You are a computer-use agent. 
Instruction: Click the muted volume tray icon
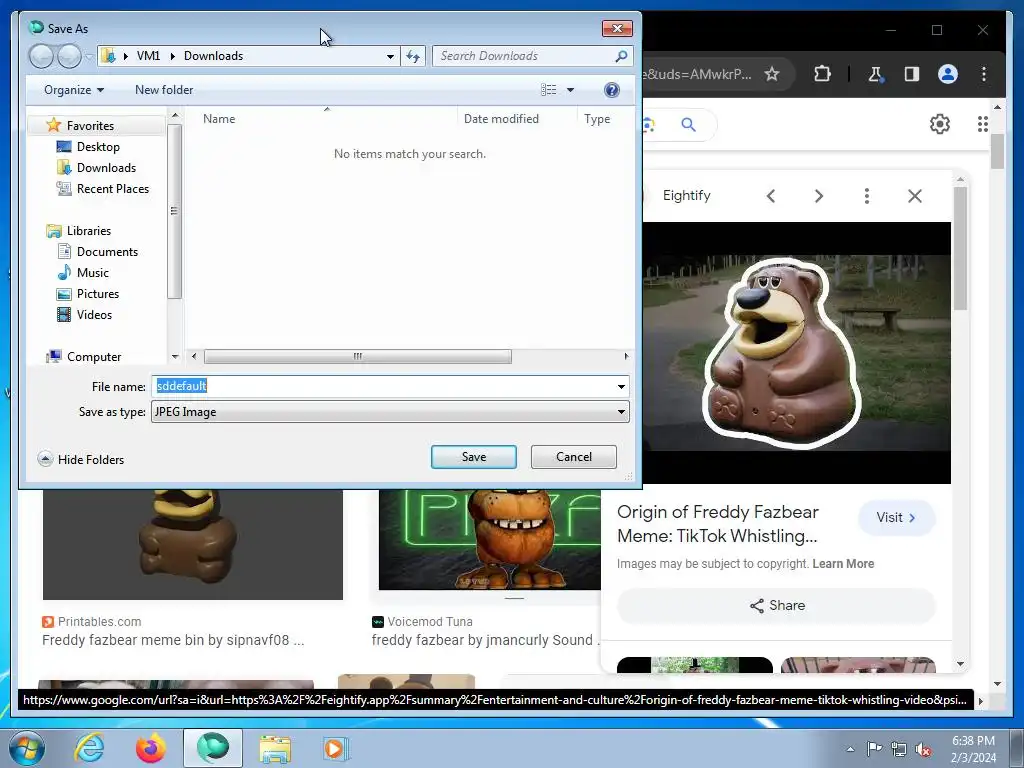click(x=923, y=749)
